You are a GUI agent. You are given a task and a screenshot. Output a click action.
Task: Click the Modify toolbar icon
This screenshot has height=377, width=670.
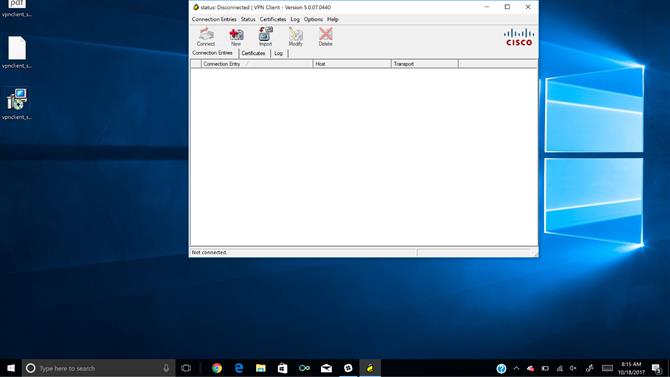(x=295, y=37)
